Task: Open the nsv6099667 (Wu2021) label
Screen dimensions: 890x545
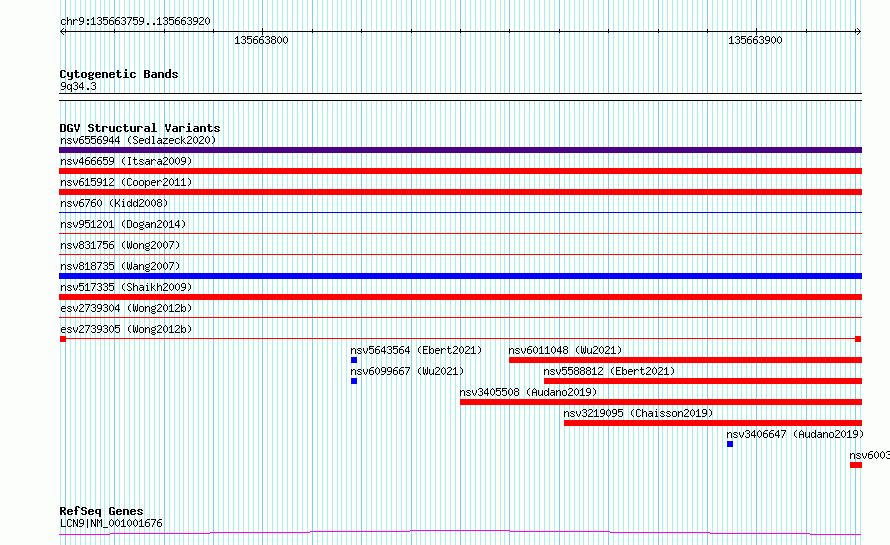Action: click(407, 371)
